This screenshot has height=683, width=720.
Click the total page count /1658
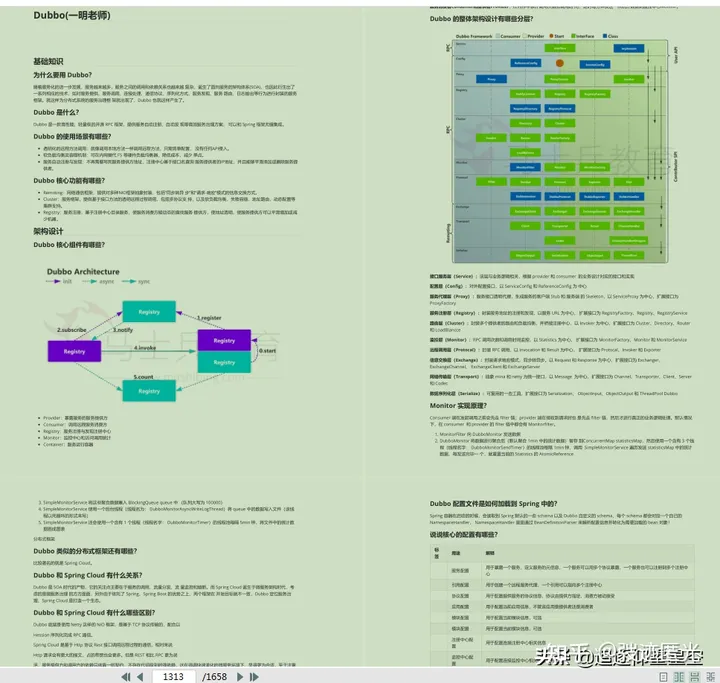pos(214,677)
